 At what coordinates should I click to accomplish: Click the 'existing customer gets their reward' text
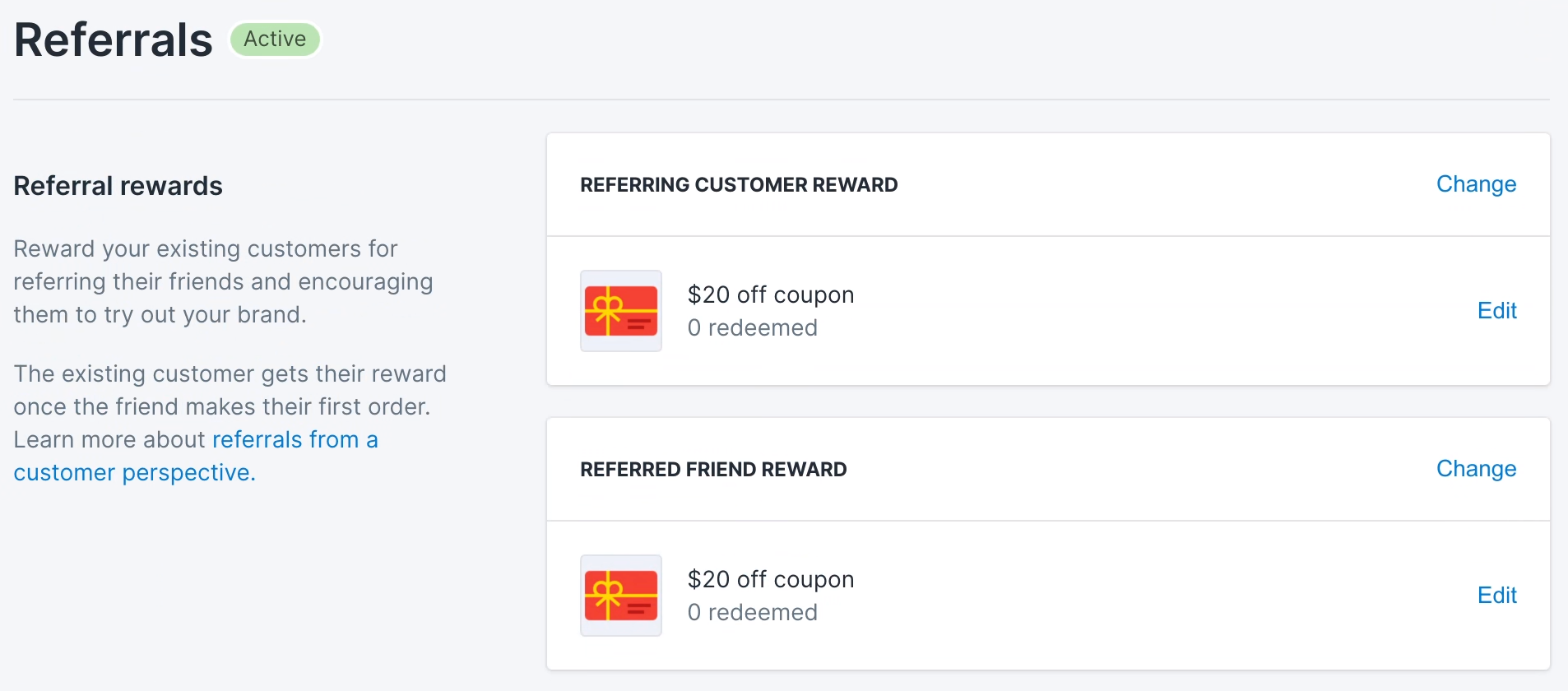[230, 374]
